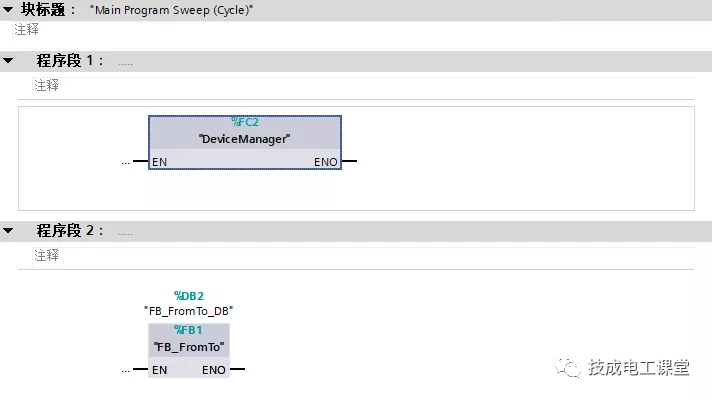Select the "DeviceManager" function block name
Image resolution: width=712 pixels, height=398 pixels.
click(x=244, y=139)
